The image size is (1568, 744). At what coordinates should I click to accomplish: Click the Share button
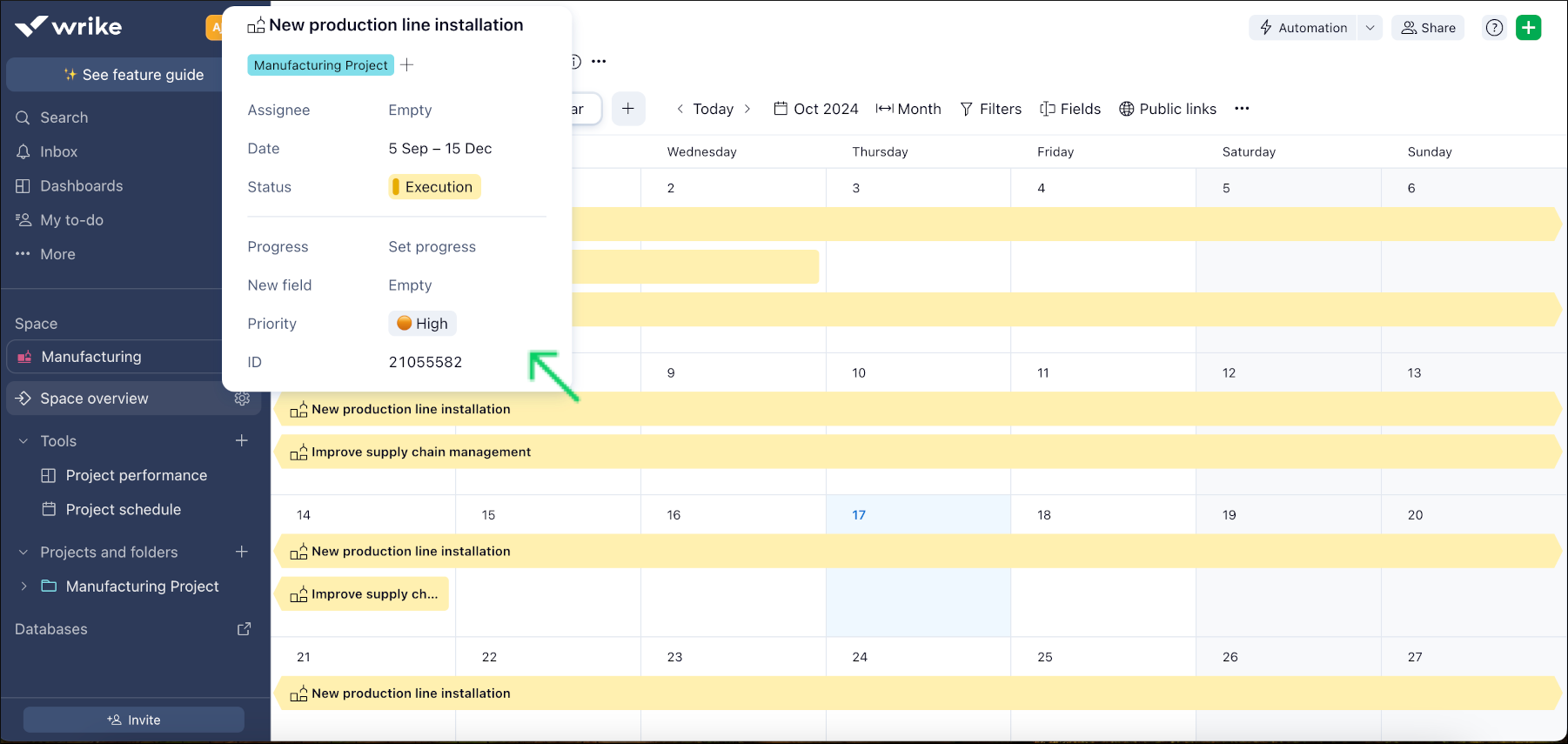click(x=1428, y=28)
